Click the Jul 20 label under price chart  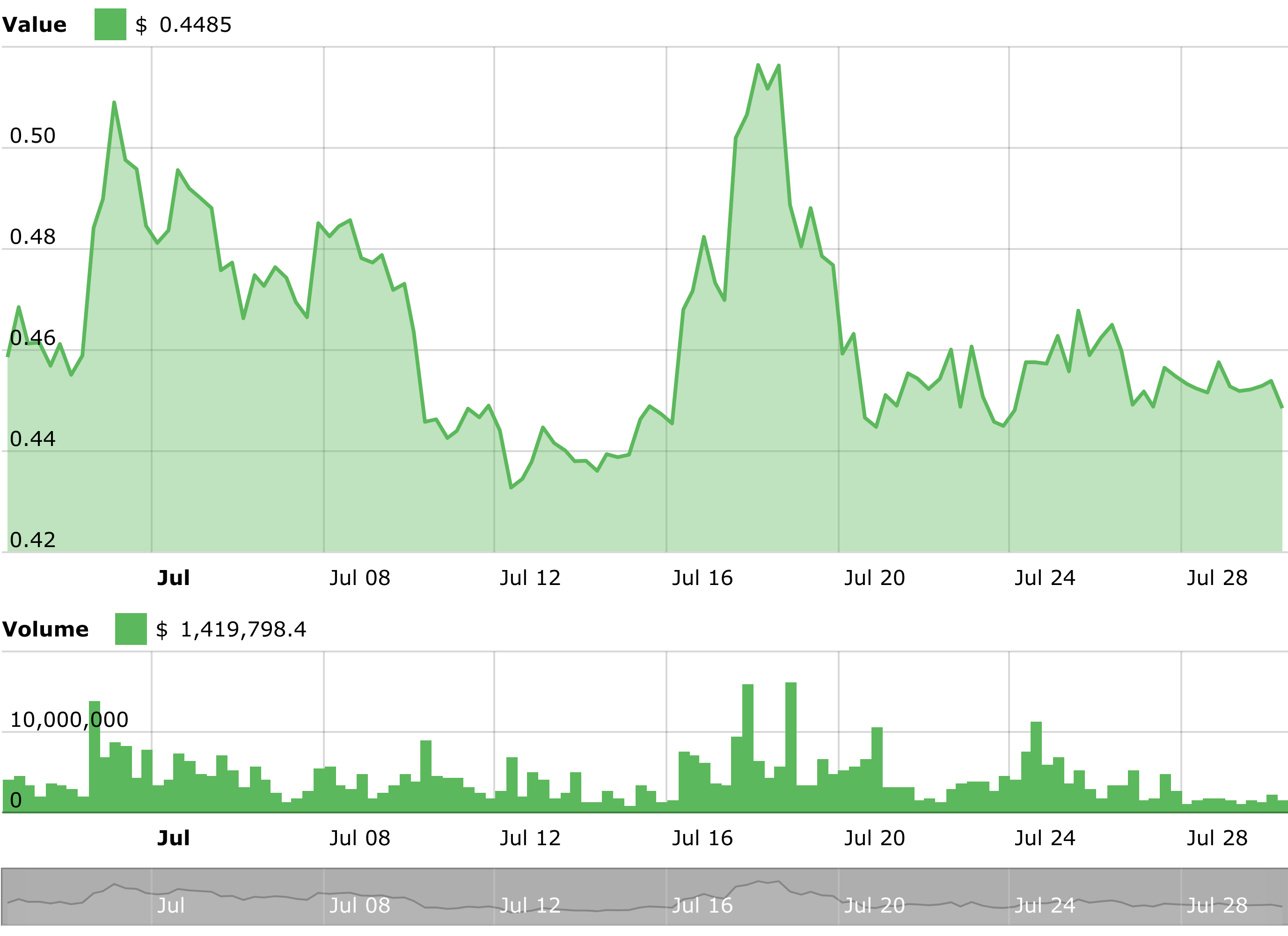pos(875,578)
